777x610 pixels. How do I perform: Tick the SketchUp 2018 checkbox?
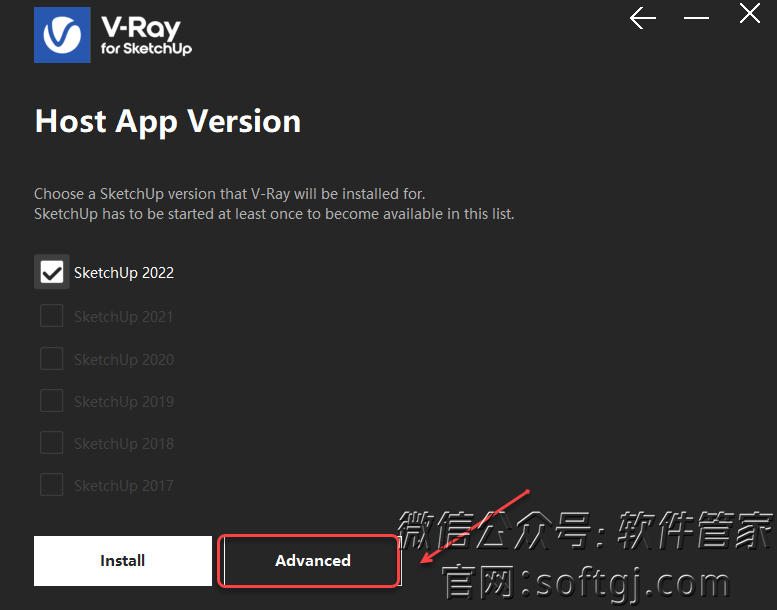click(52, 443)
